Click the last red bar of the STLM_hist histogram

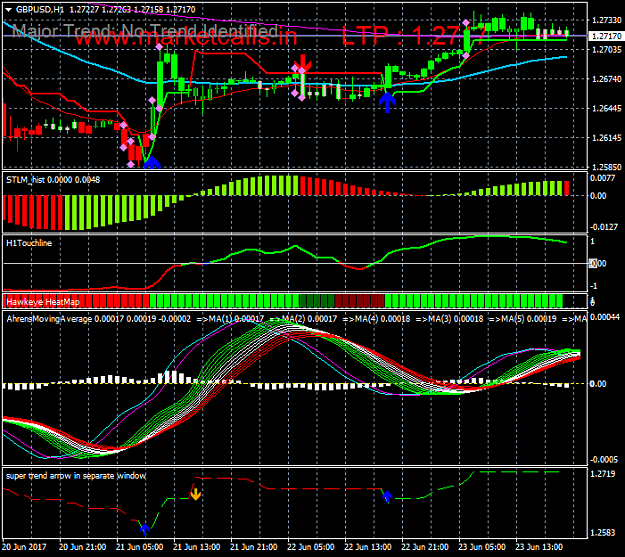click(x=566, y=188)
